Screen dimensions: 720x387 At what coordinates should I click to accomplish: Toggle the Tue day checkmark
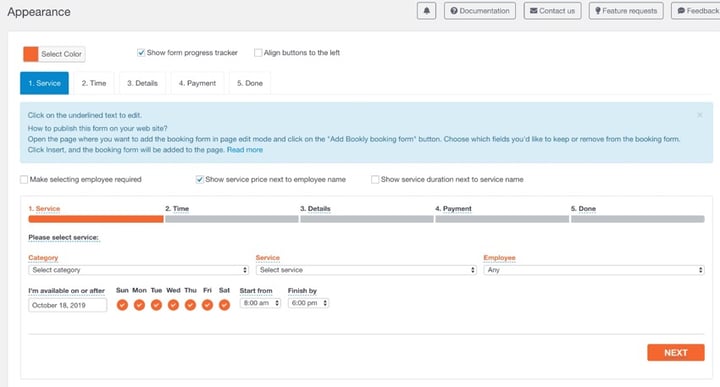(156, 305)
